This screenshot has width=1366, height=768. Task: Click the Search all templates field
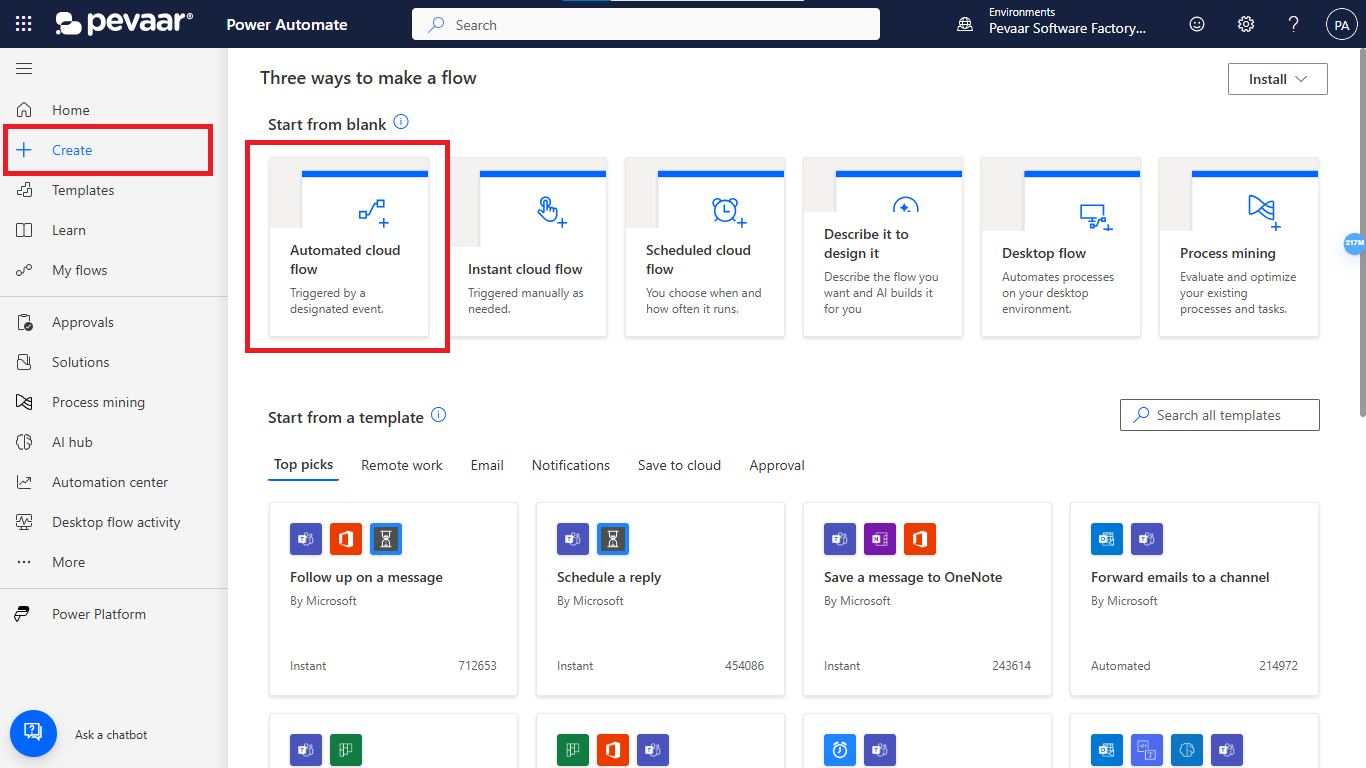1220,415
